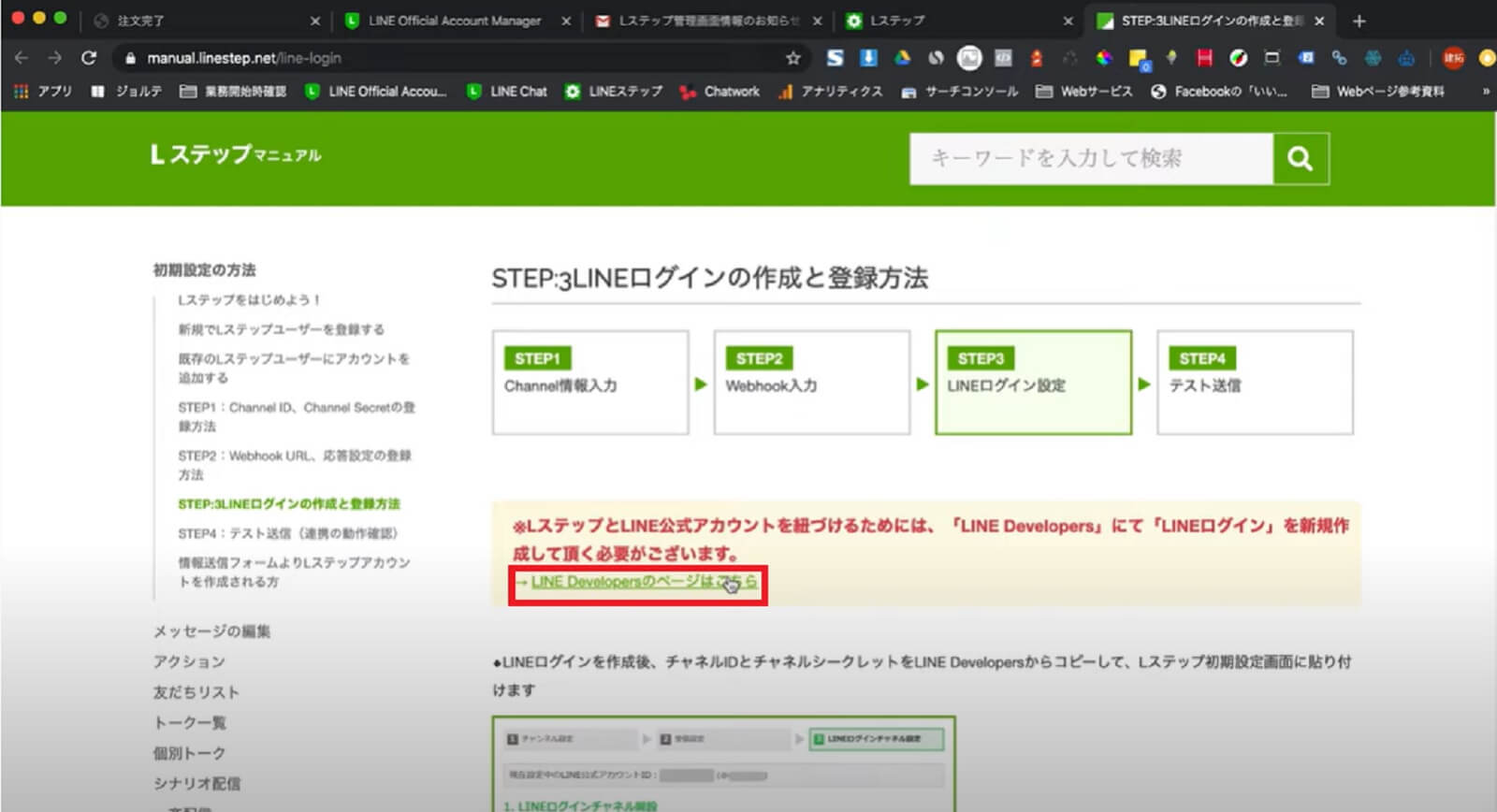Click the green magnifier search button
The image size is (1497, 812).
point(1301,159)
